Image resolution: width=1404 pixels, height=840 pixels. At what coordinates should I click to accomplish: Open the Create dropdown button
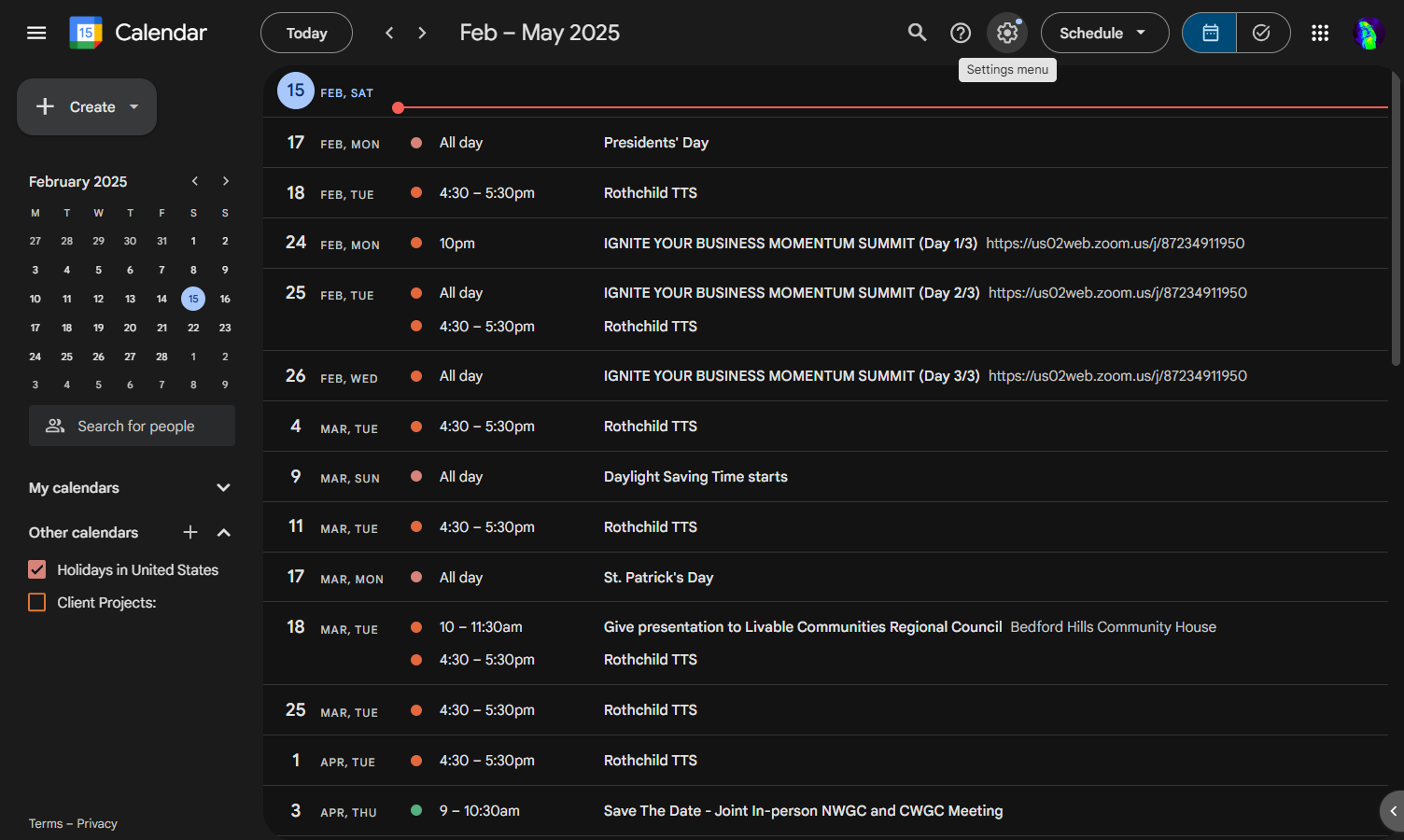[87, 106]
